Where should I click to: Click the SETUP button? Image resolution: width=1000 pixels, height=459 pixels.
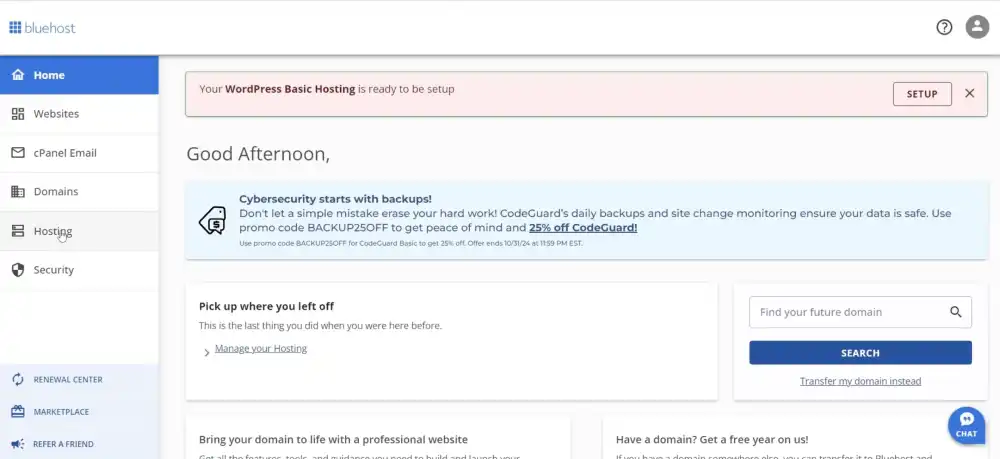pyautogui.click(x=922, y=94)
